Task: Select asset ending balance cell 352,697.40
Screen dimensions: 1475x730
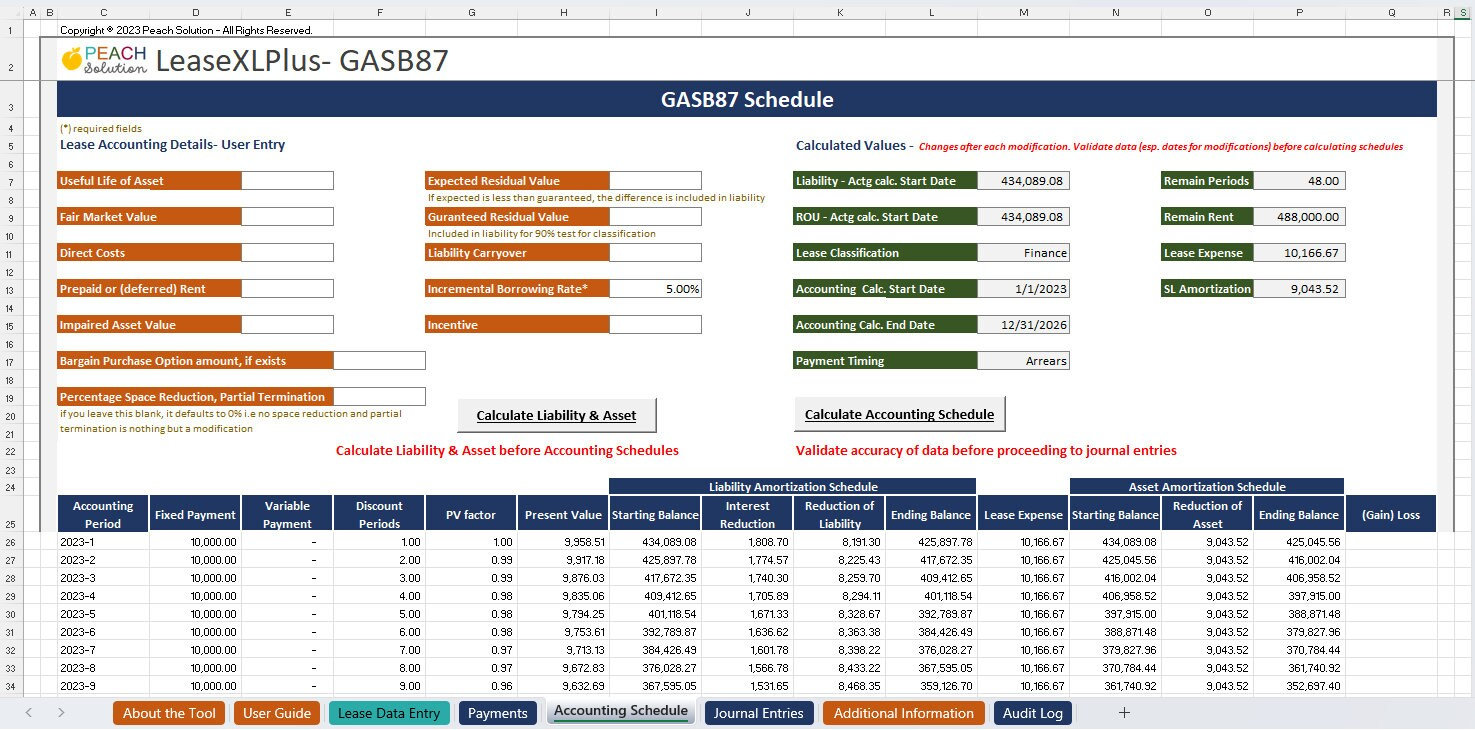Action: click(x=1299, y=686)
